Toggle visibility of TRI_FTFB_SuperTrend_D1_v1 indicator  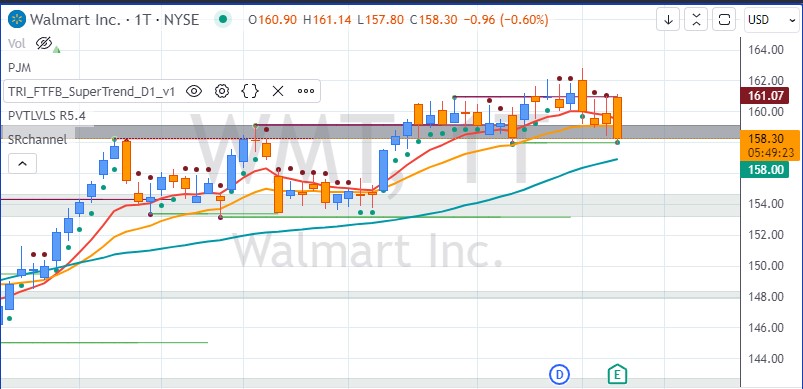(x=194, y=92)
